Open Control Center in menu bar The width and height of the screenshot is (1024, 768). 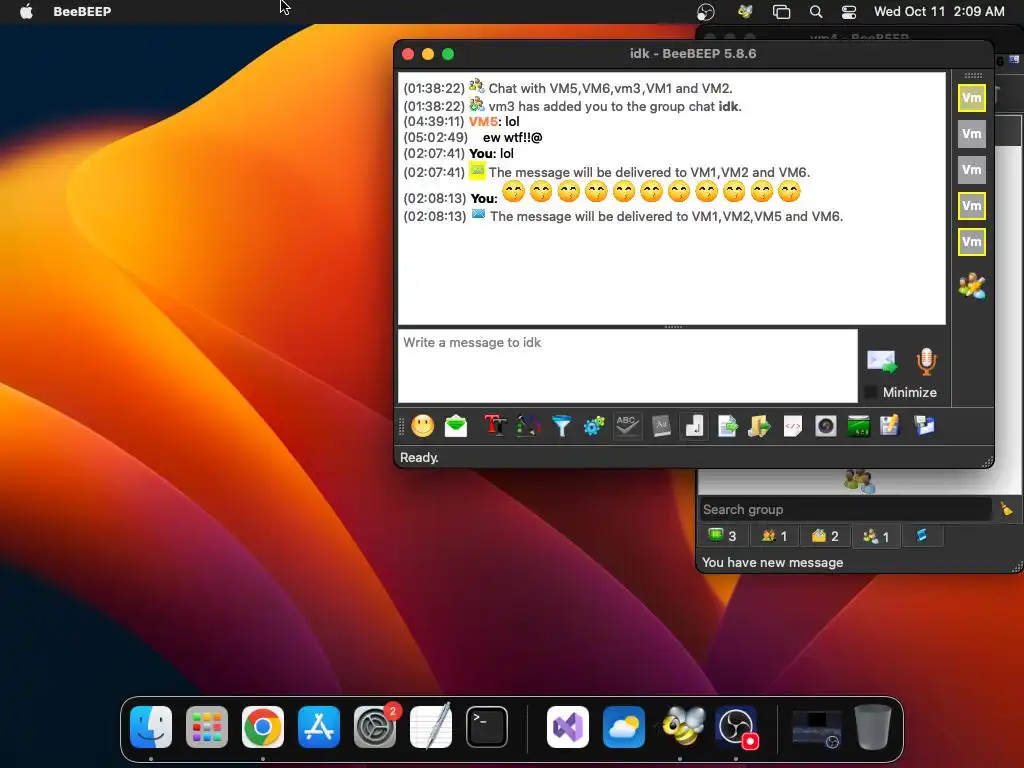849,12
